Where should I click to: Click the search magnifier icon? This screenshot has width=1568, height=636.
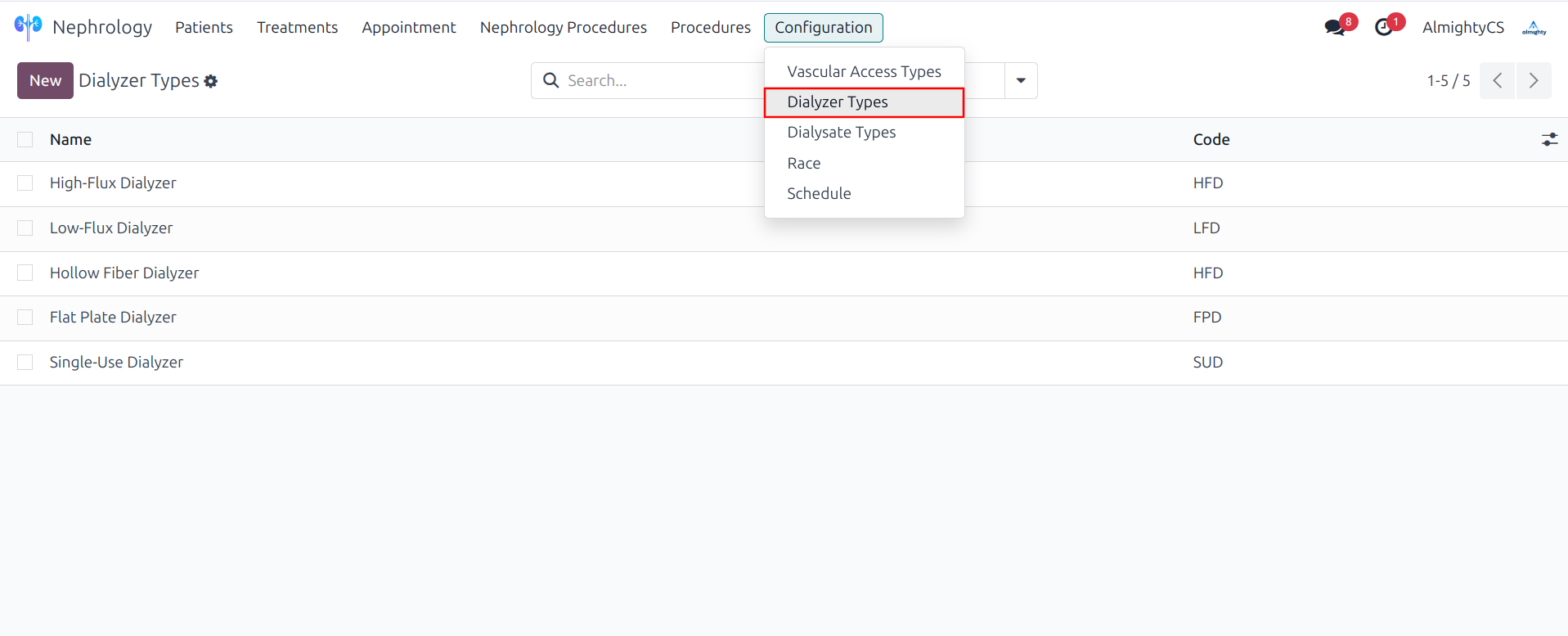(551, 80)
